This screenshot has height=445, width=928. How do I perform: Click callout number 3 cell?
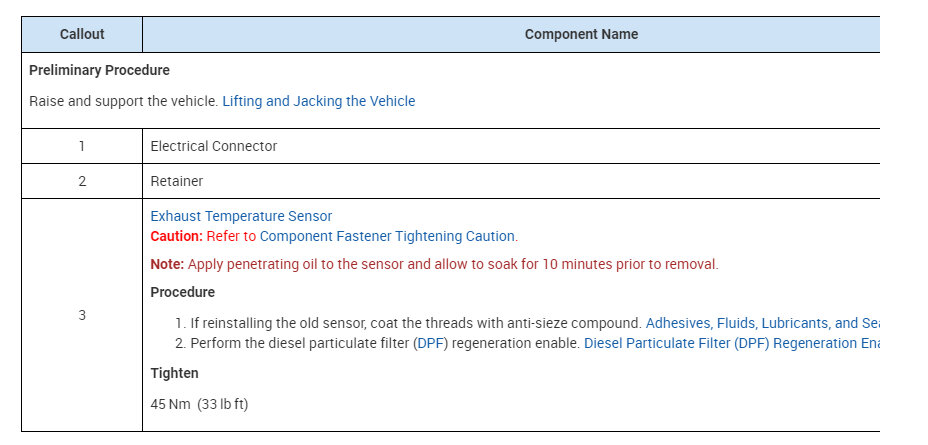[x=82, y=315]
